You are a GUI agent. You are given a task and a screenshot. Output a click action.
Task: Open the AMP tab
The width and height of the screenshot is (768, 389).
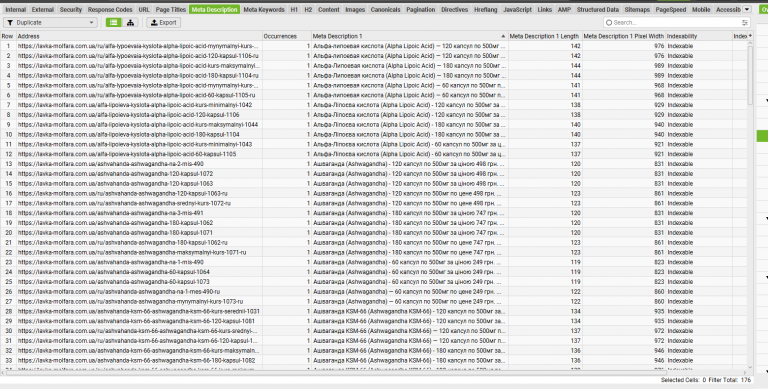(564, 9)
